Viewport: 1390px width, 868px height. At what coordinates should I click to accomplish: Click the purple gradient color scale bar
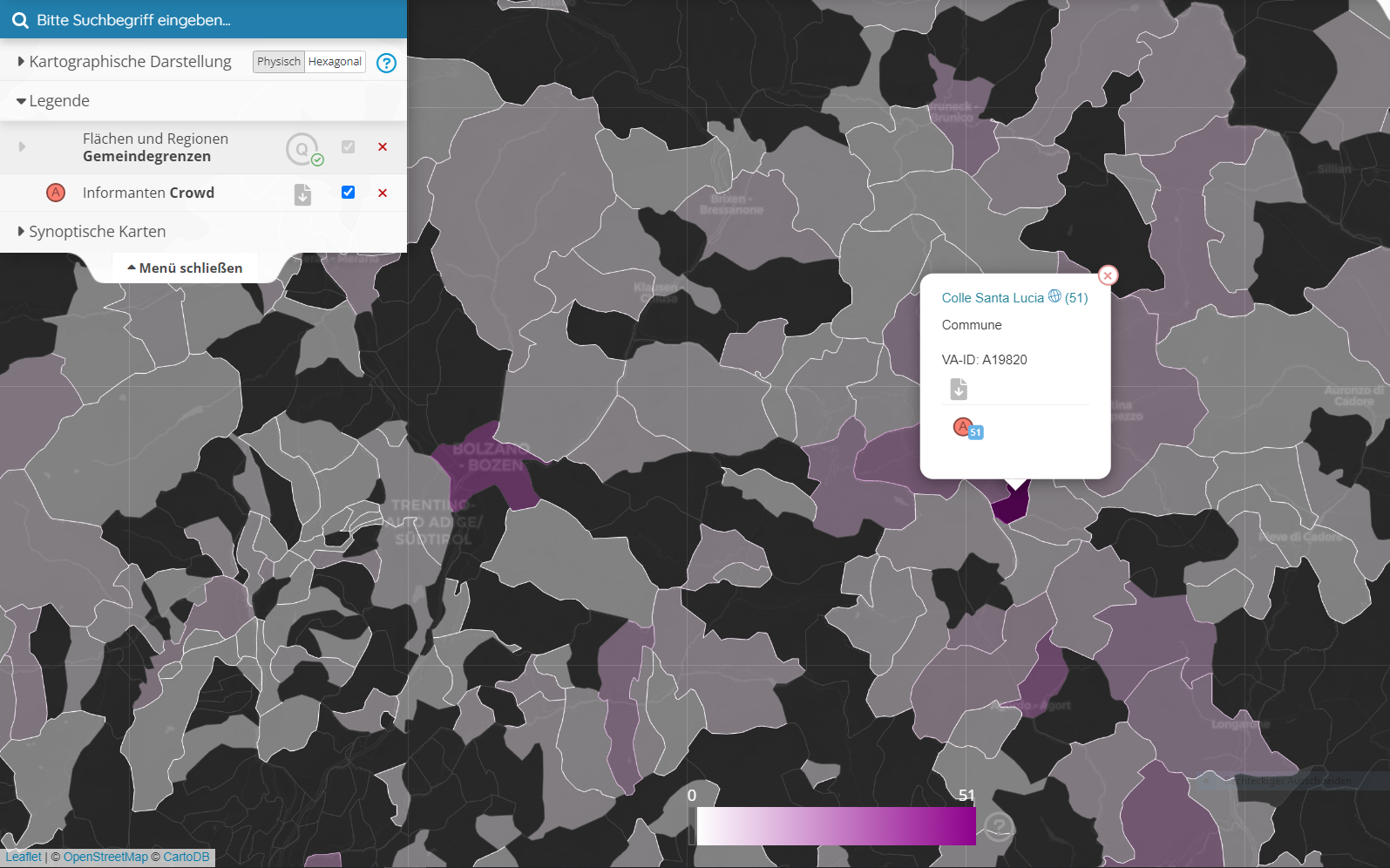(835, 826)
